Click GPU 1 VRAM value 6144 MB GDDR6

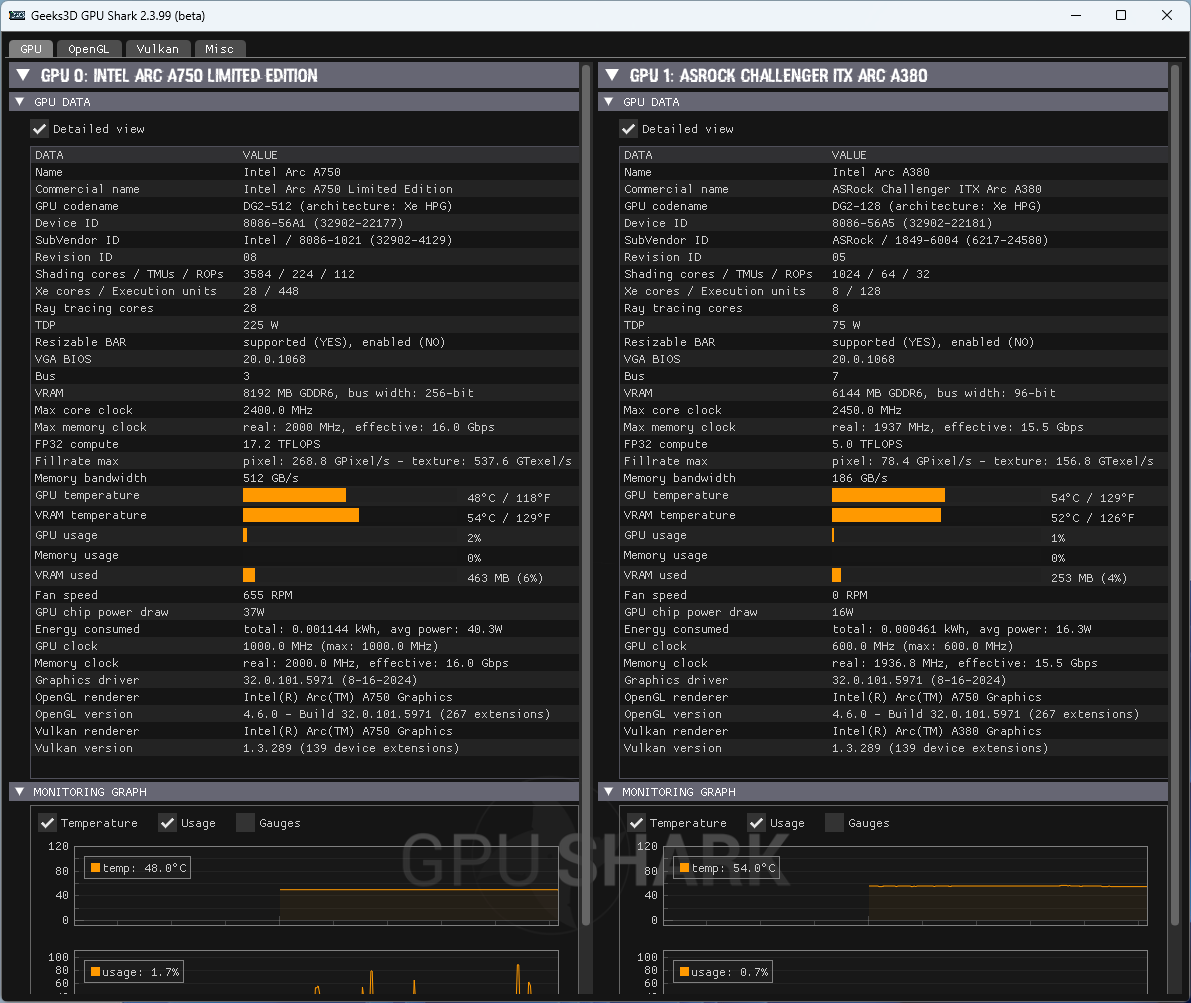pyautogui.click(x=943, y=393)
